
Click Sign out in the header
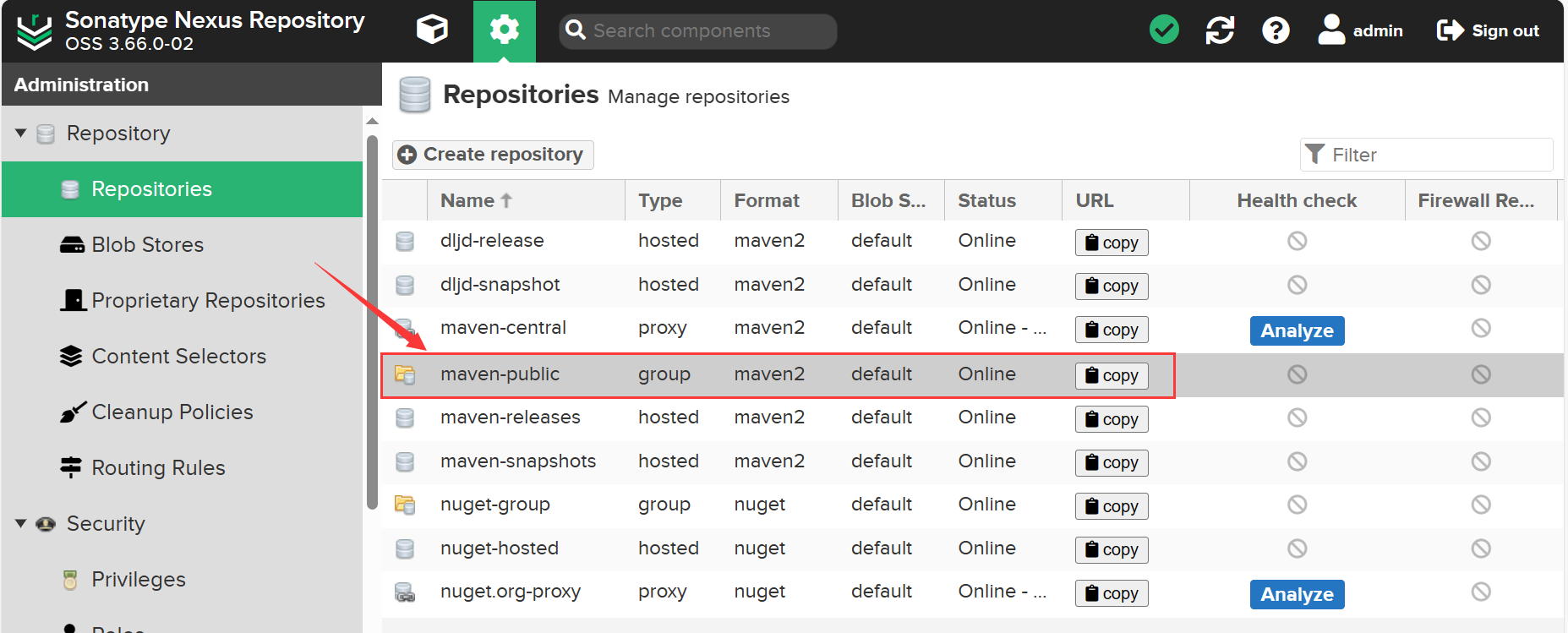click(x=1489, y=31)
